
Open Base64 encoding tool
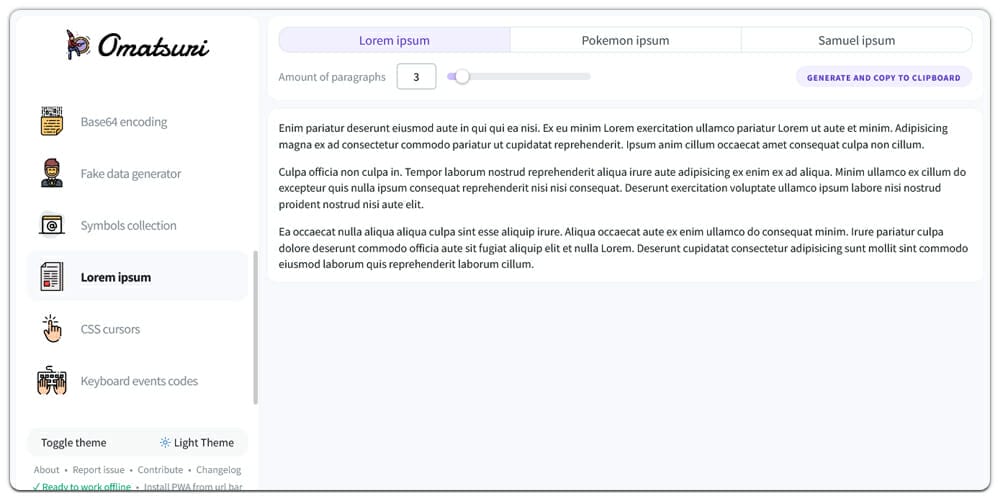(137, 122)
